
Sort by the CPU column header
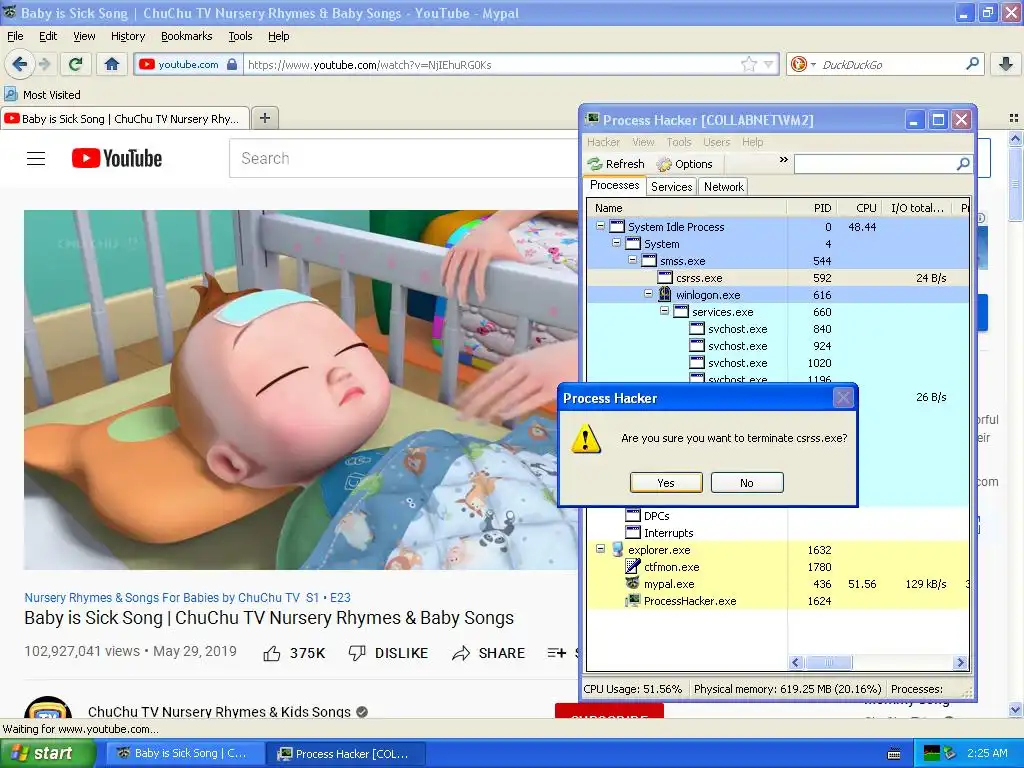coord(866,208)
